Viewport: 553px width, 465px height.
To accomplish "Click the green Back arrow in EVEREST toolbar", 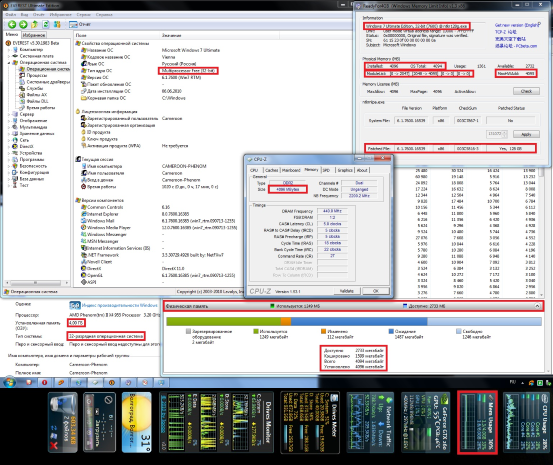I will pos(12,24).
